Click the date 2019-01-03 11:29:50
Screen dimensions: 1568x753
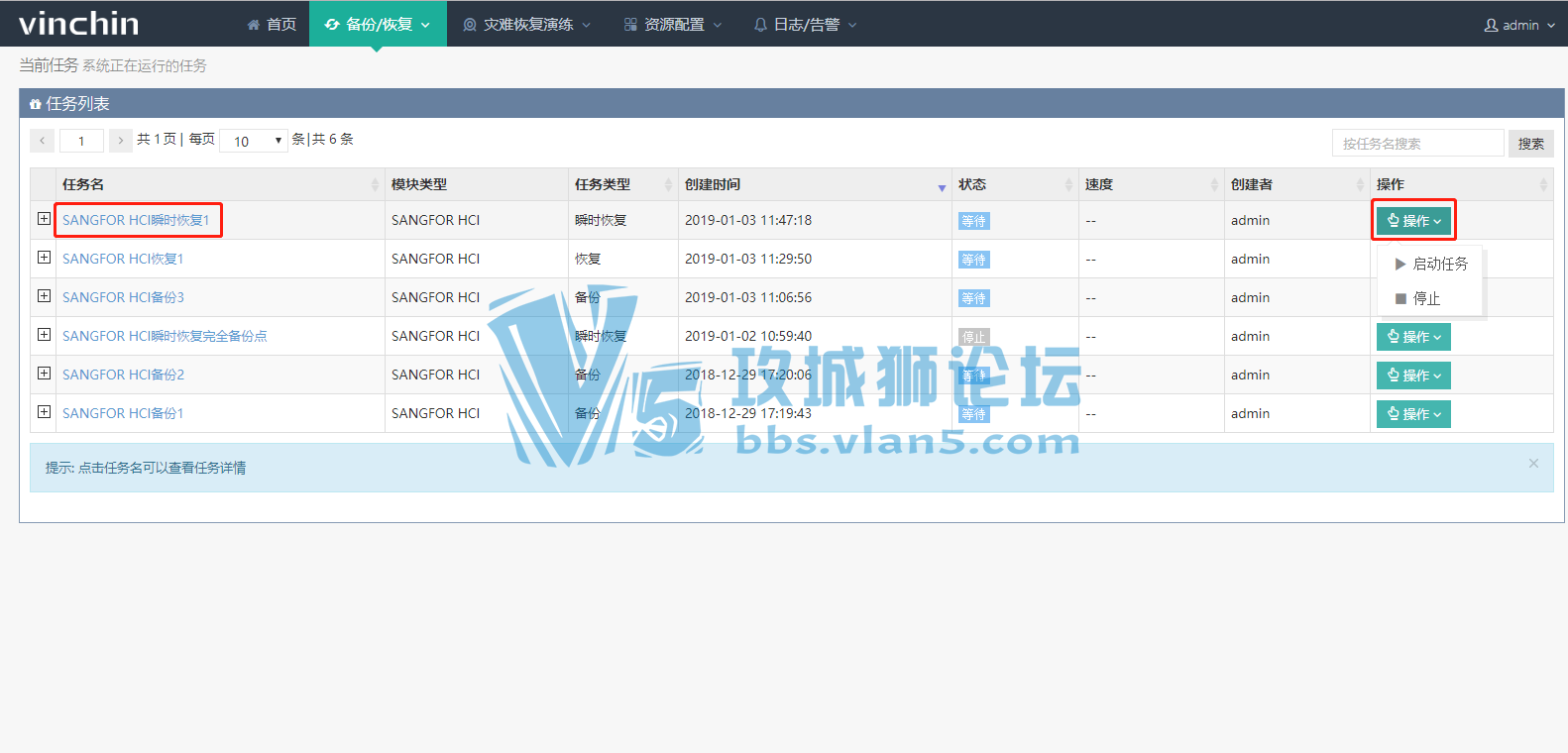point(748,259)
